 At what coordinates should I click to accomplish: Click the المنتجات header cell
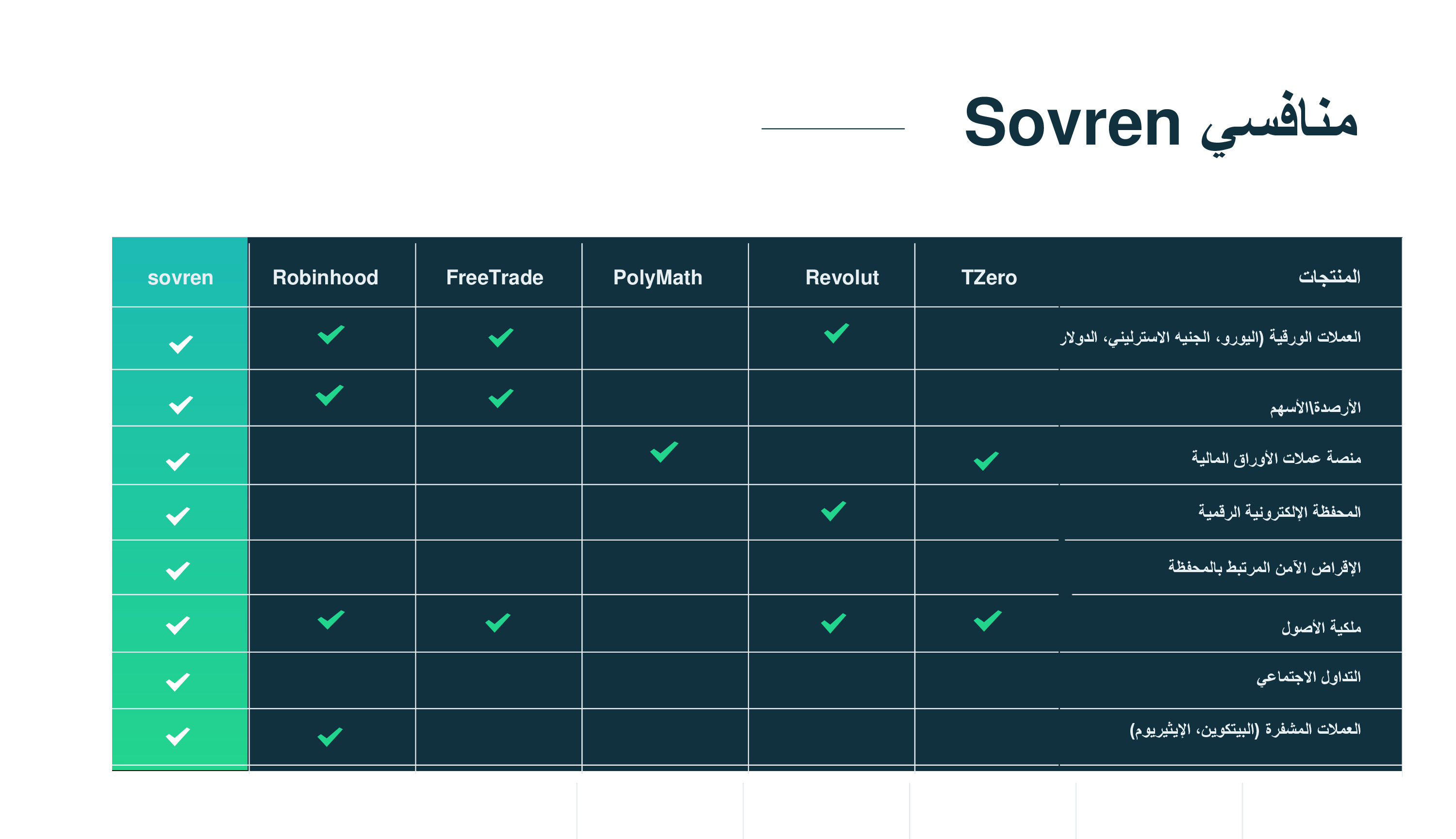1330,277
